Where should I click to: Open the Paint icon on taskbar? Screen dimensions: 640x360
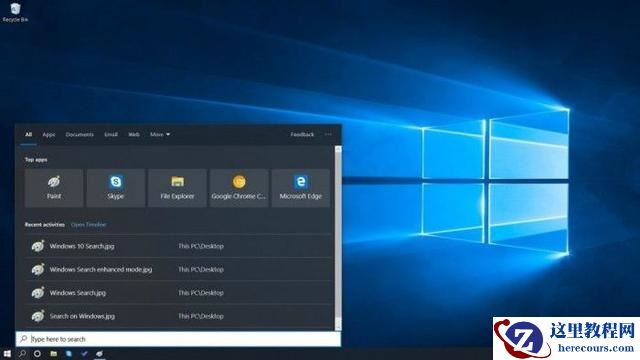(100, 353)
